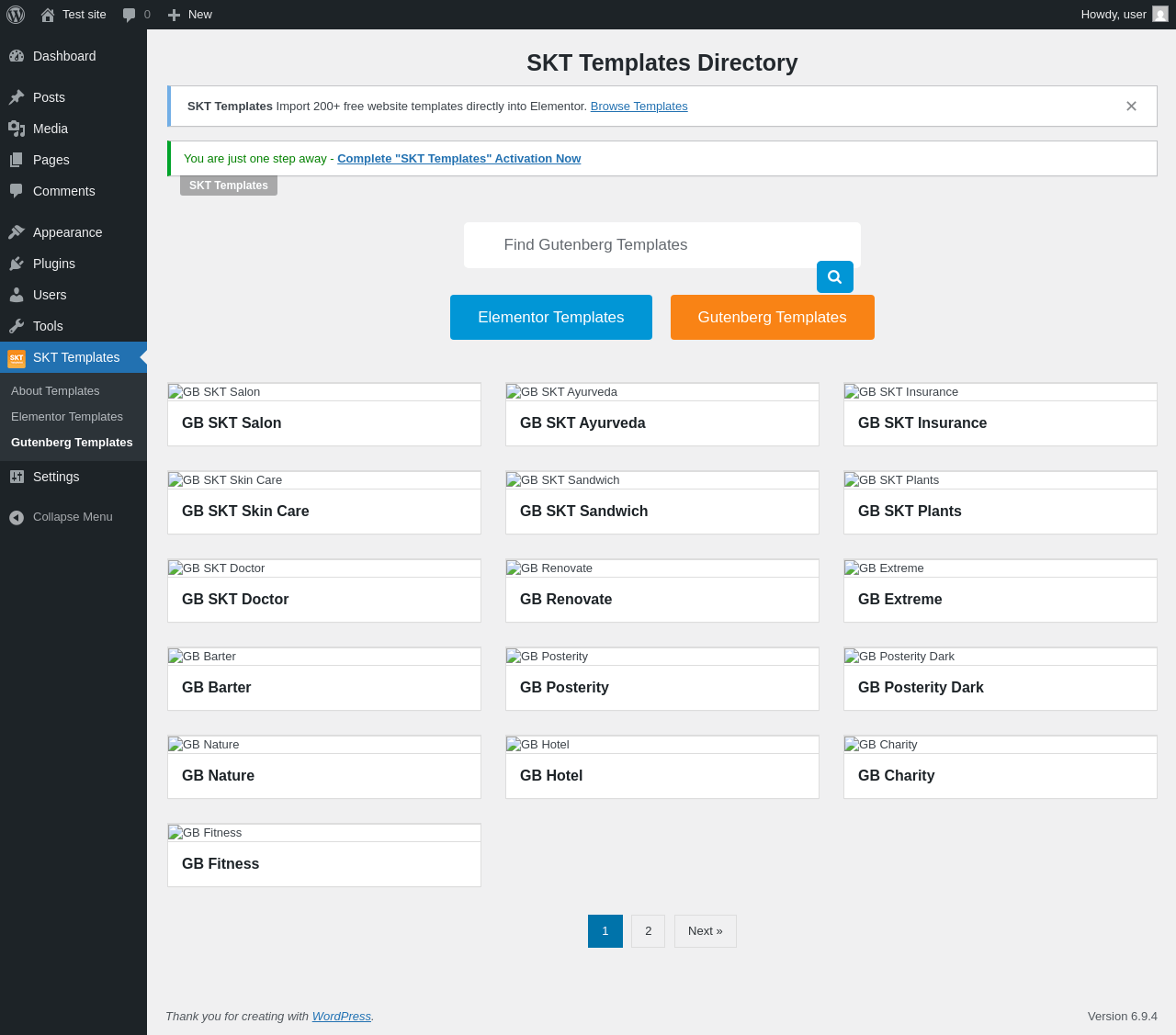Click the Next » pagination button
This screenshot has width=1176, height=1035.
click(x=706, y=931)
